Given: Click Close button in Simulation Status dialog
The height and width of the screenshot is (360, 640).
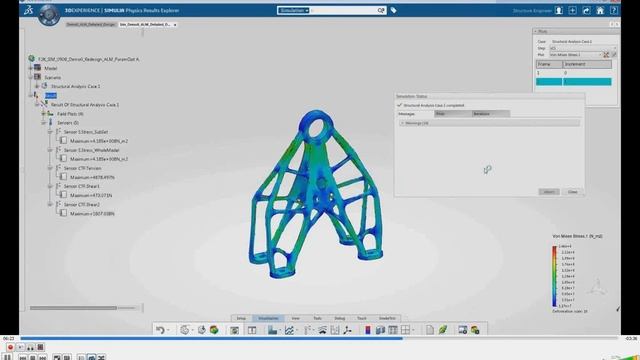Looking at the screenshot, I should point(572,192).
